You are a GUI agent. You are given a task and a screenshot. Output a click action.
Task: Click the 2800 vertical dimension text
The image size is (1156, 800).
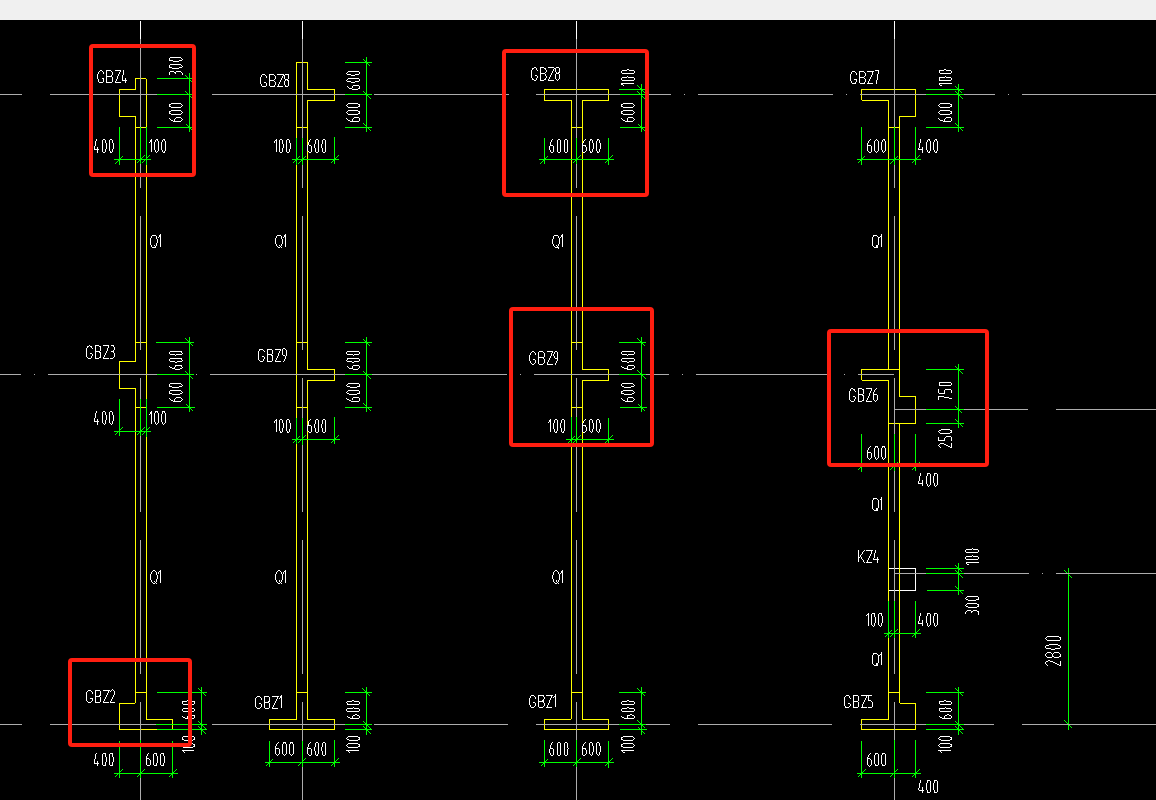coord(1054,650)
